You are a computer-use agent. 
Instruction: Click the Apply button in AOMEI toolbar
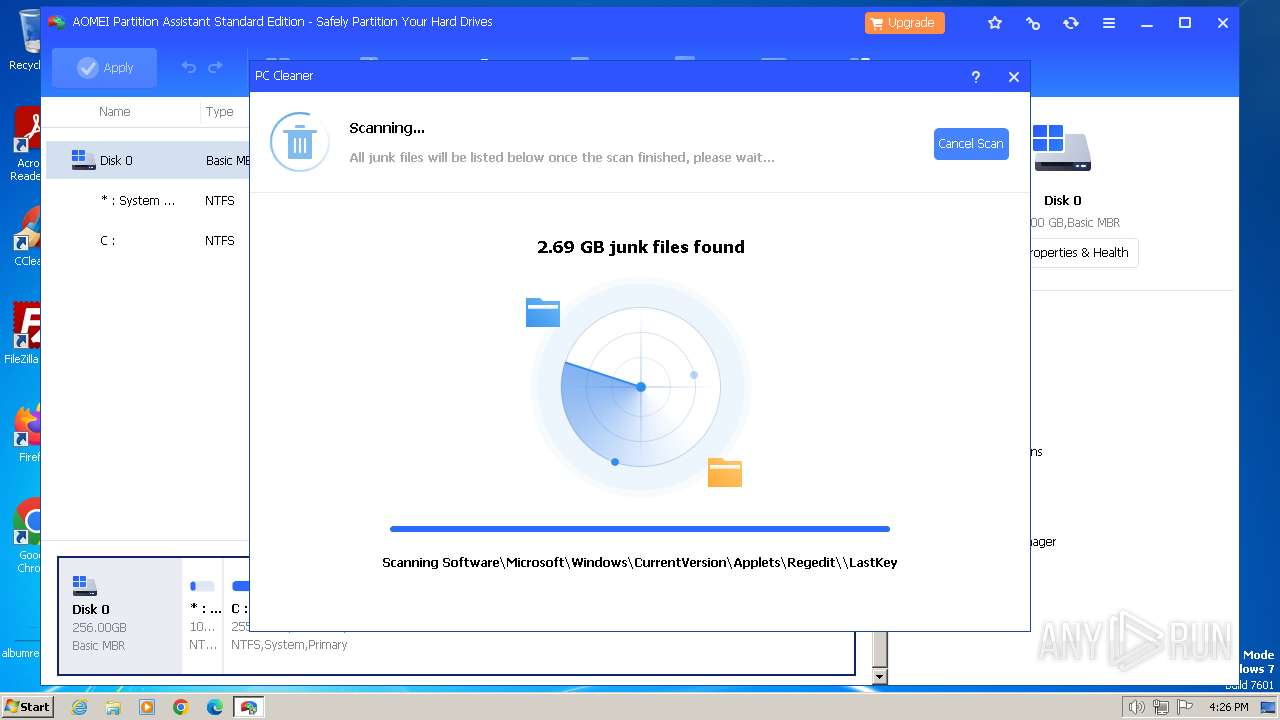point(105,67)
